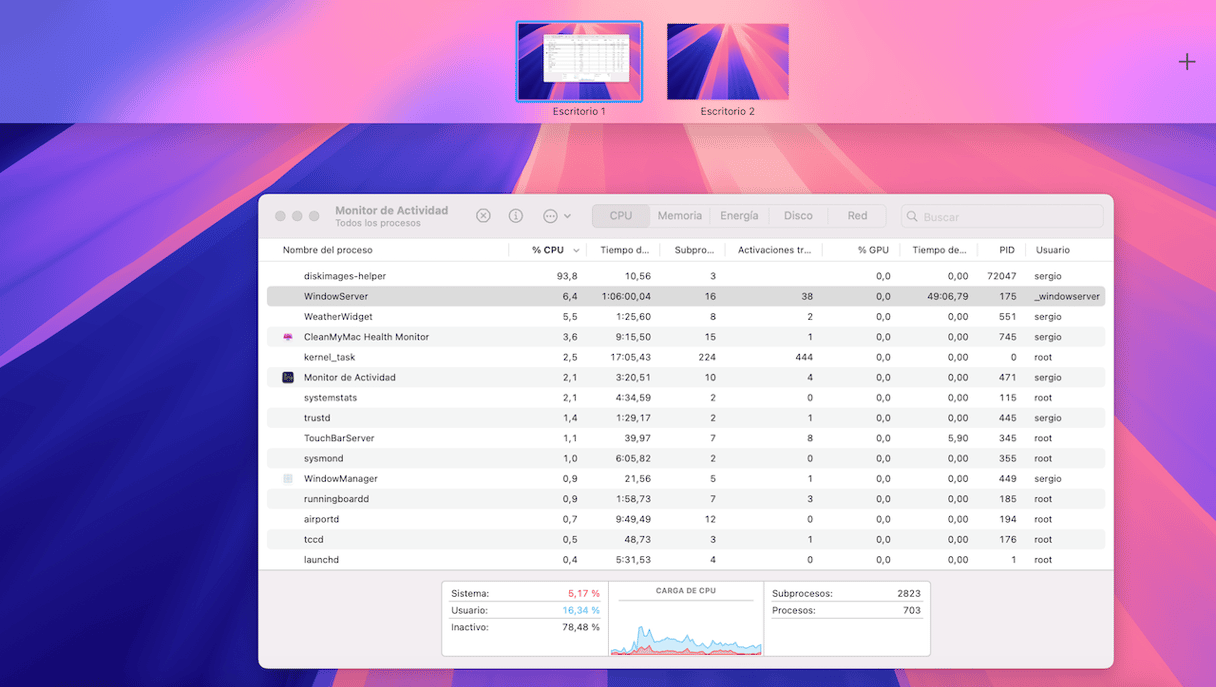
Task: Expand the chevron beside the ellipsis menu
Action: pos(568,216)
